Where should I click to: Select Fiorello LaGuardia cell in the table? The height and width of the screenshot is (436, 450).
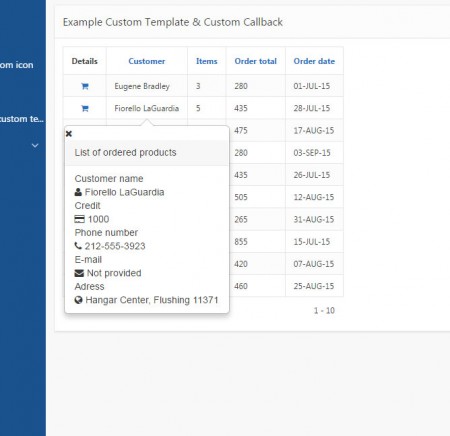coord(147,108)
